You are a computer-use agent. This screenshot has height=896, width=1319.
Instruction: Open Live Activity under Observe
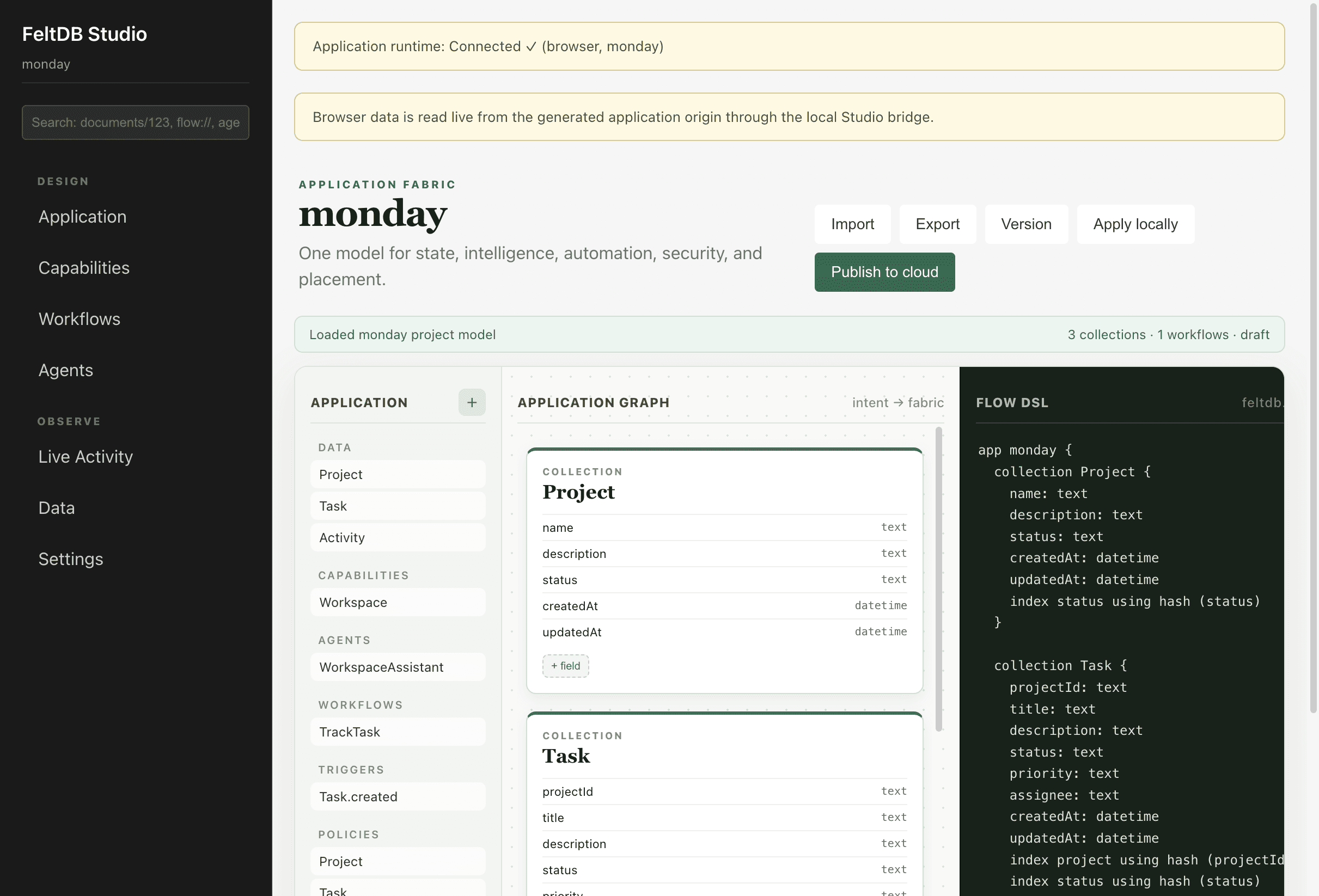click(86, 457)
